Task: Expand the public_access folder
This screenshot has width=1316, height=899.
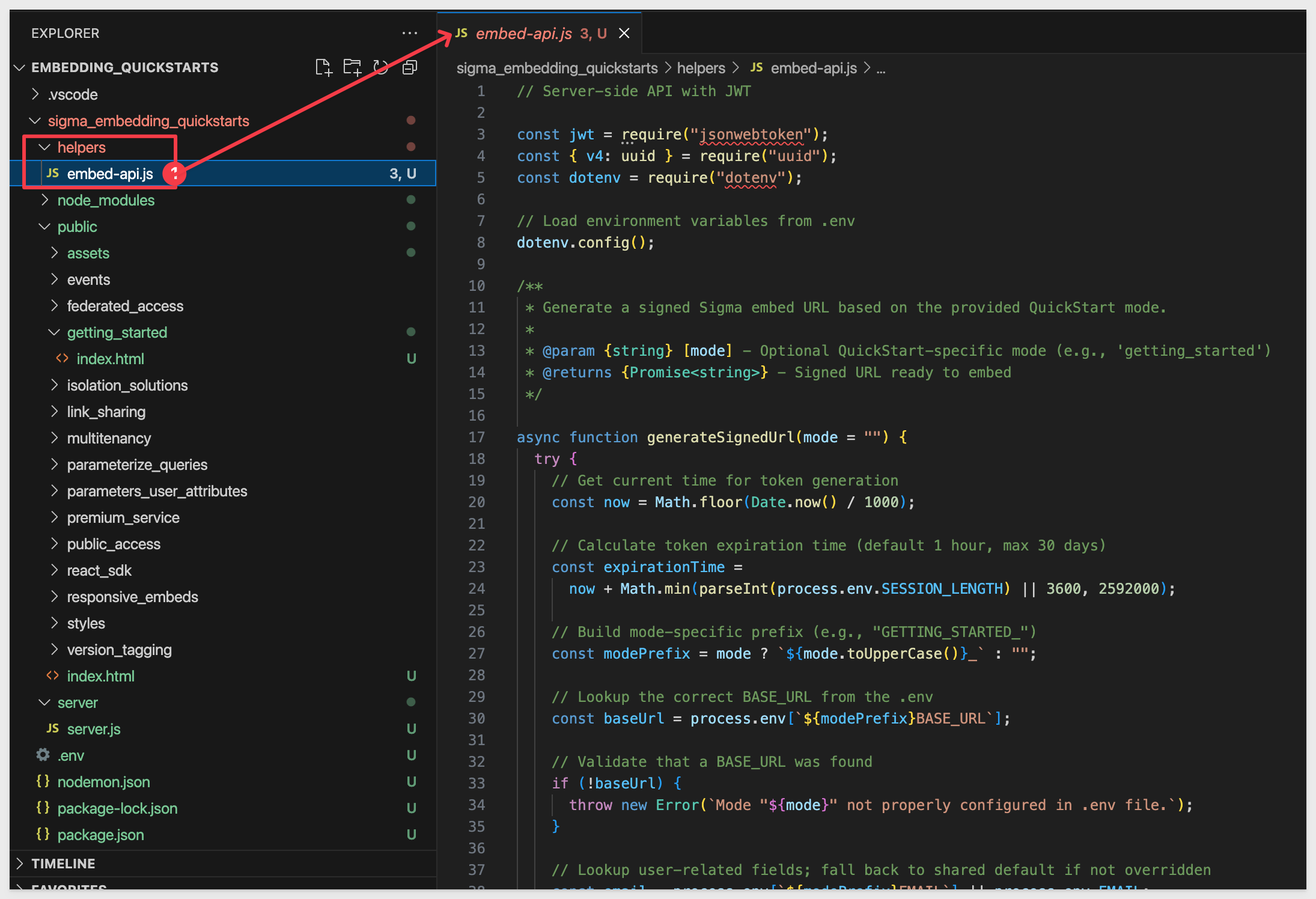Action: coord(54,544)
